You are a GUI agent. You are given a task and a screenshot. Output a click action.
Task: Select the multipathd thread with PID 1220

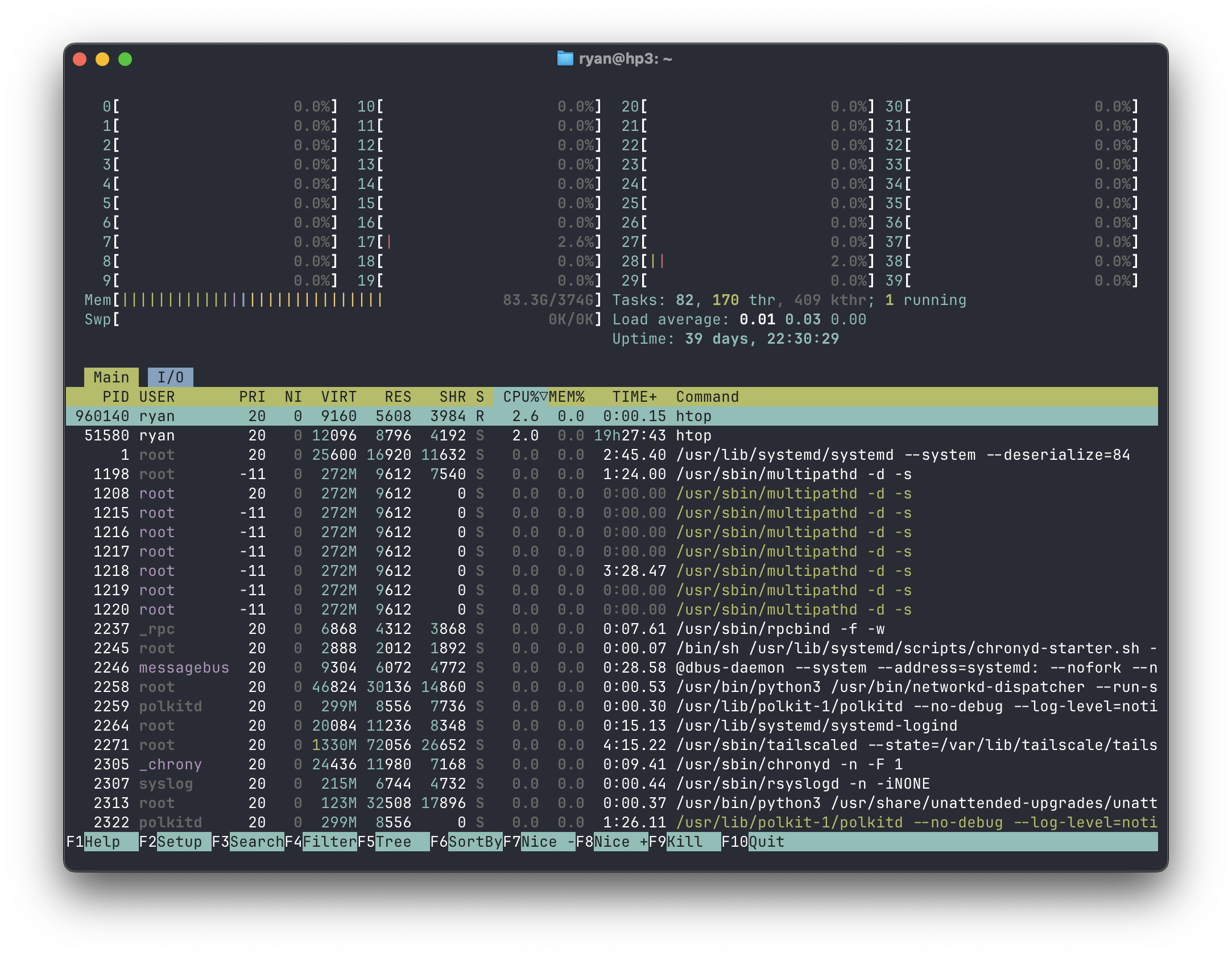click(x=612, y=609)
